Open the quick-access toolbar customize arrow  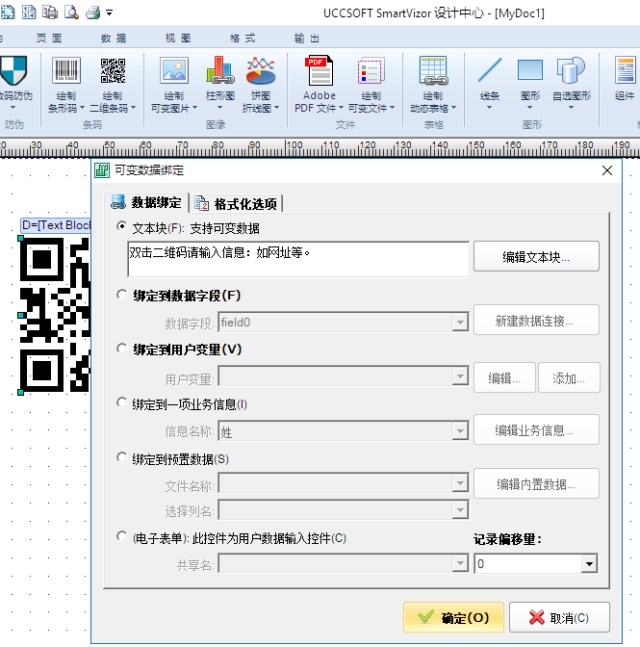tap(109, 13)
